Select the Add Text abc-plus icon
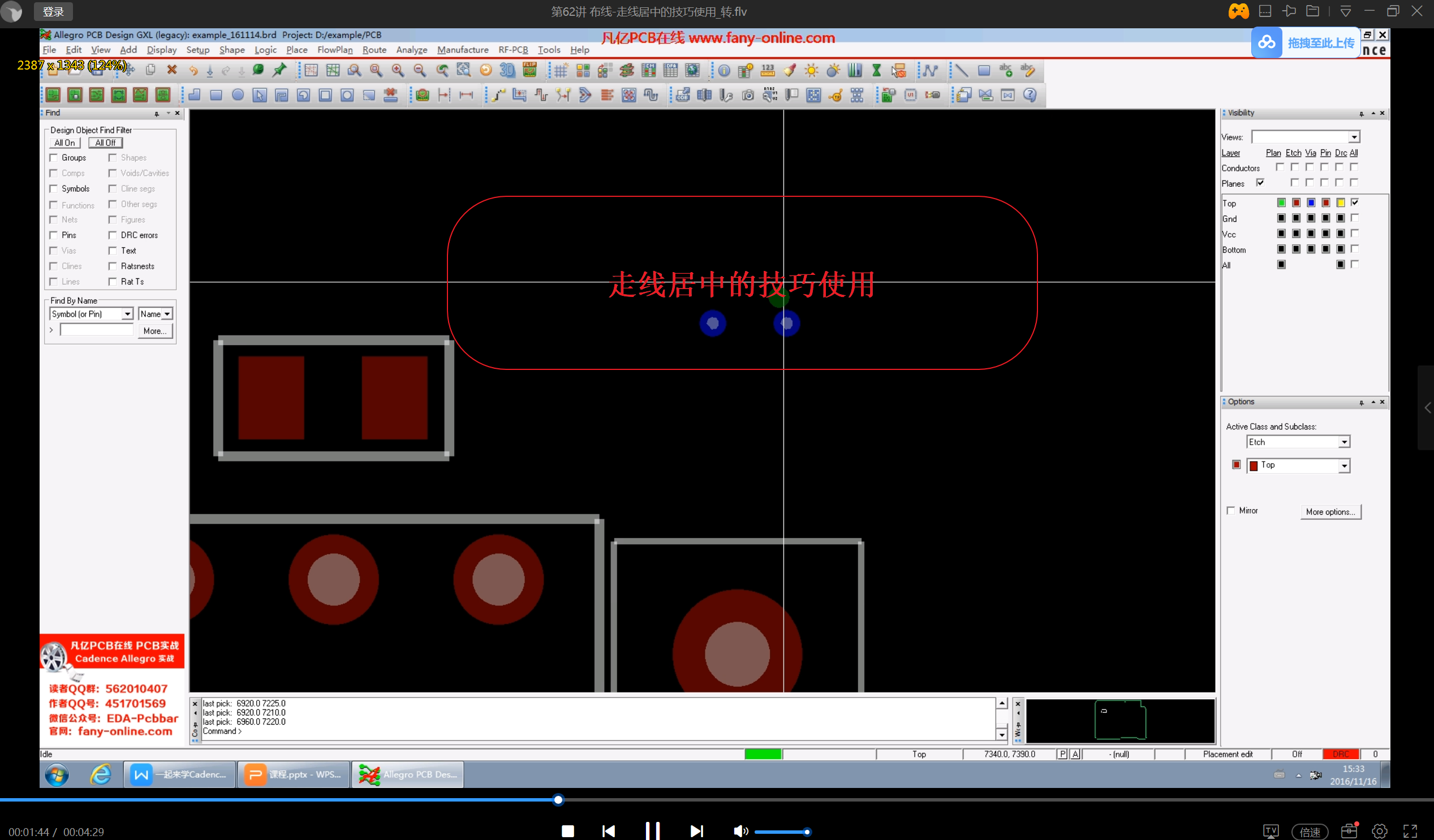 click(1006, 70)
